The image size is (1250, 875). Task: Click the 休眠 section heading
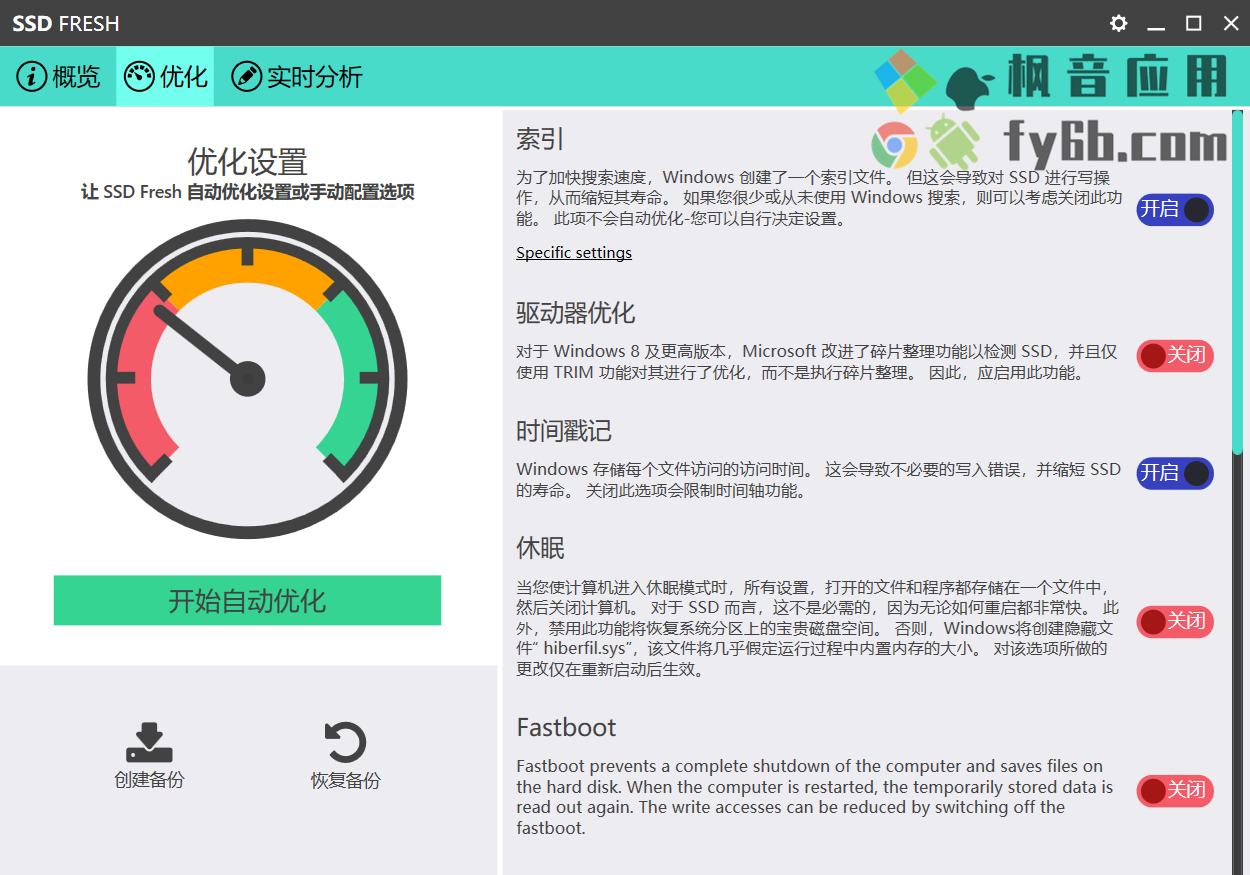tap(541, 548)
